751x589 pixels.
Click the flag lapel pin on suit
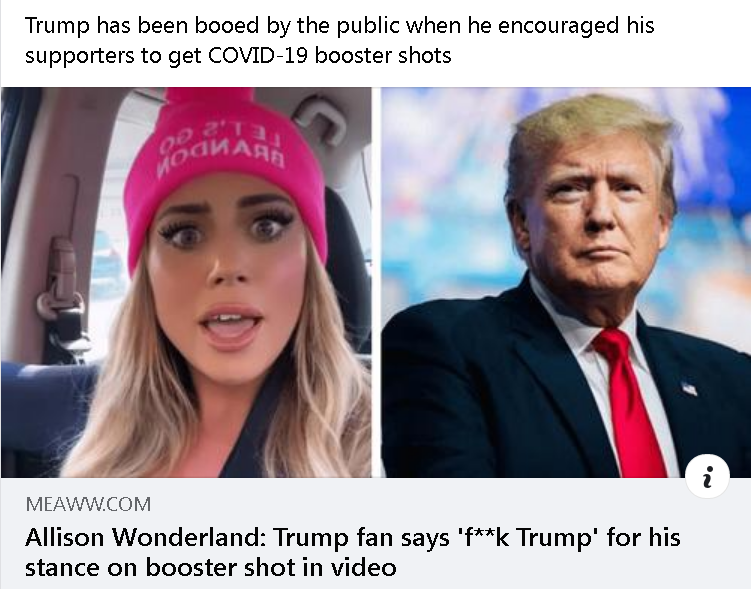689,388
